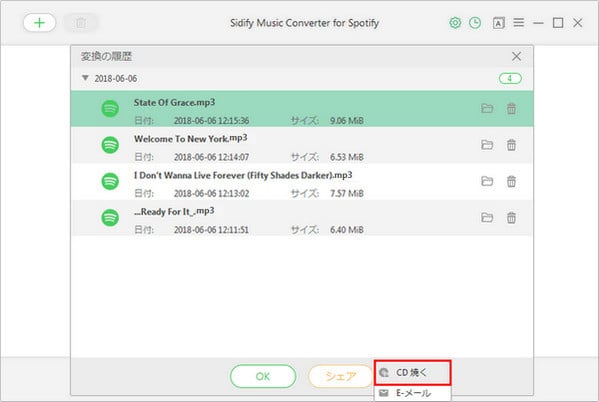599x402 pixels.
Task: Delete Welcome To New York.mp3 entry
Action: 511,145
